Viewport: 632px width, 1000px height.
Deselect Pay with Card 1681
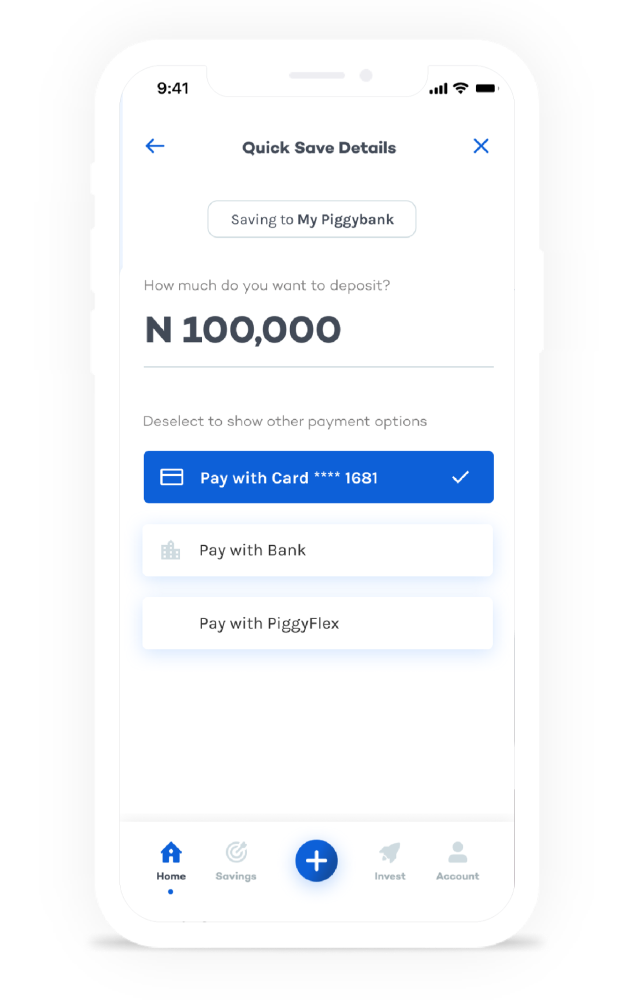(318, 477)
